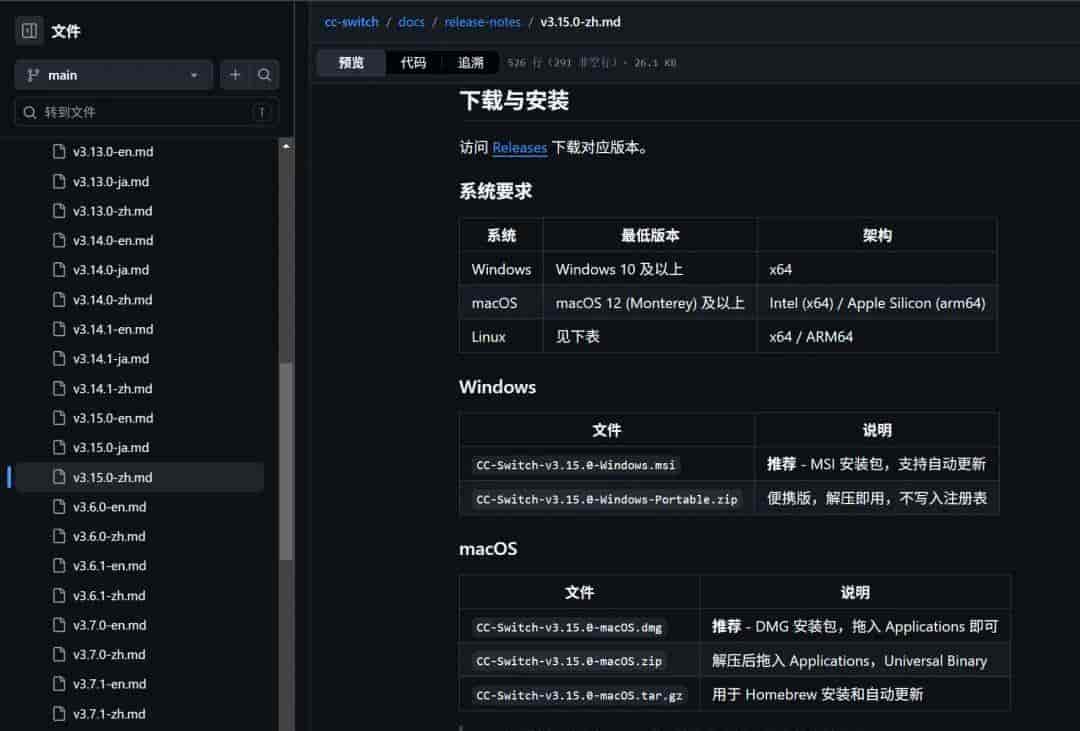Open v3.6.0-zh.md in file tree
1080x731 pixels.
click(x=109, y=536)
